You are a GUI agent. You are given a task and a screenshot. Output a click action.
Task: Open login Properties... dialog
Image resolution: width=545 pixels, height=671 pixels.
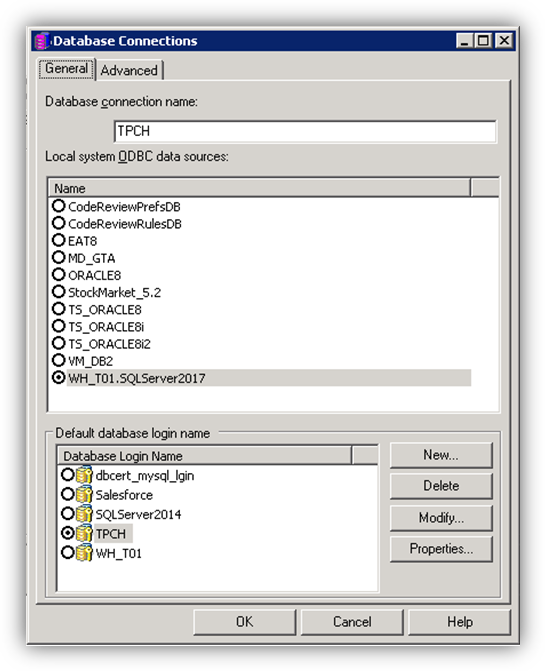click(x=441, y=549)
